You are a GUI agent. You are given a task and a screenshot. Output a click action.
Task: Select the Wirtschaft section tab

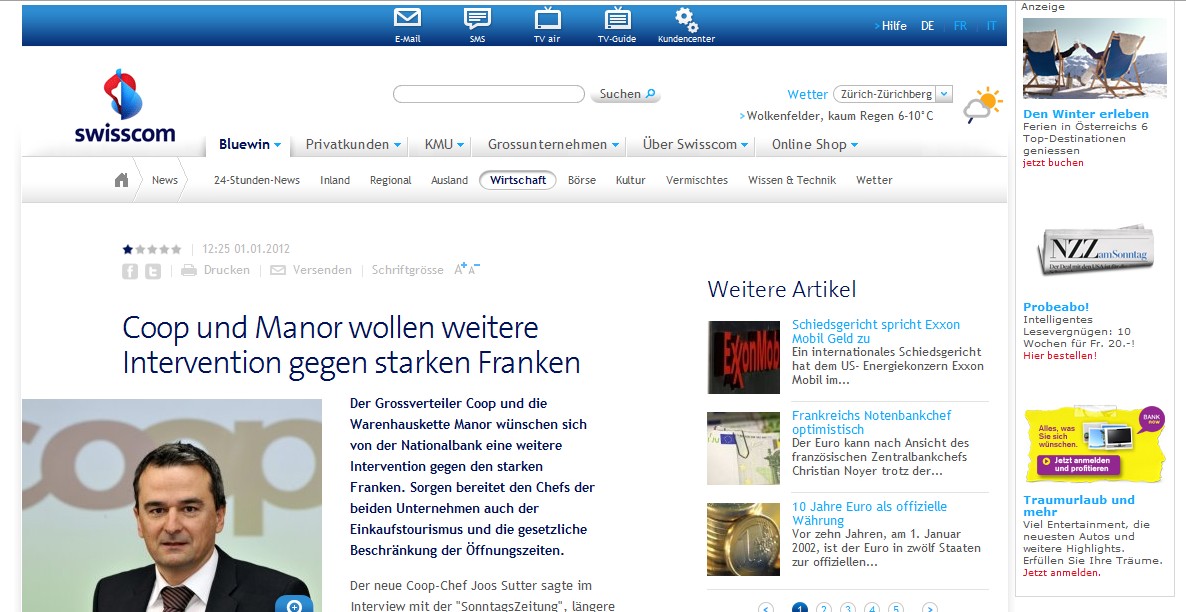pos(518,180)
